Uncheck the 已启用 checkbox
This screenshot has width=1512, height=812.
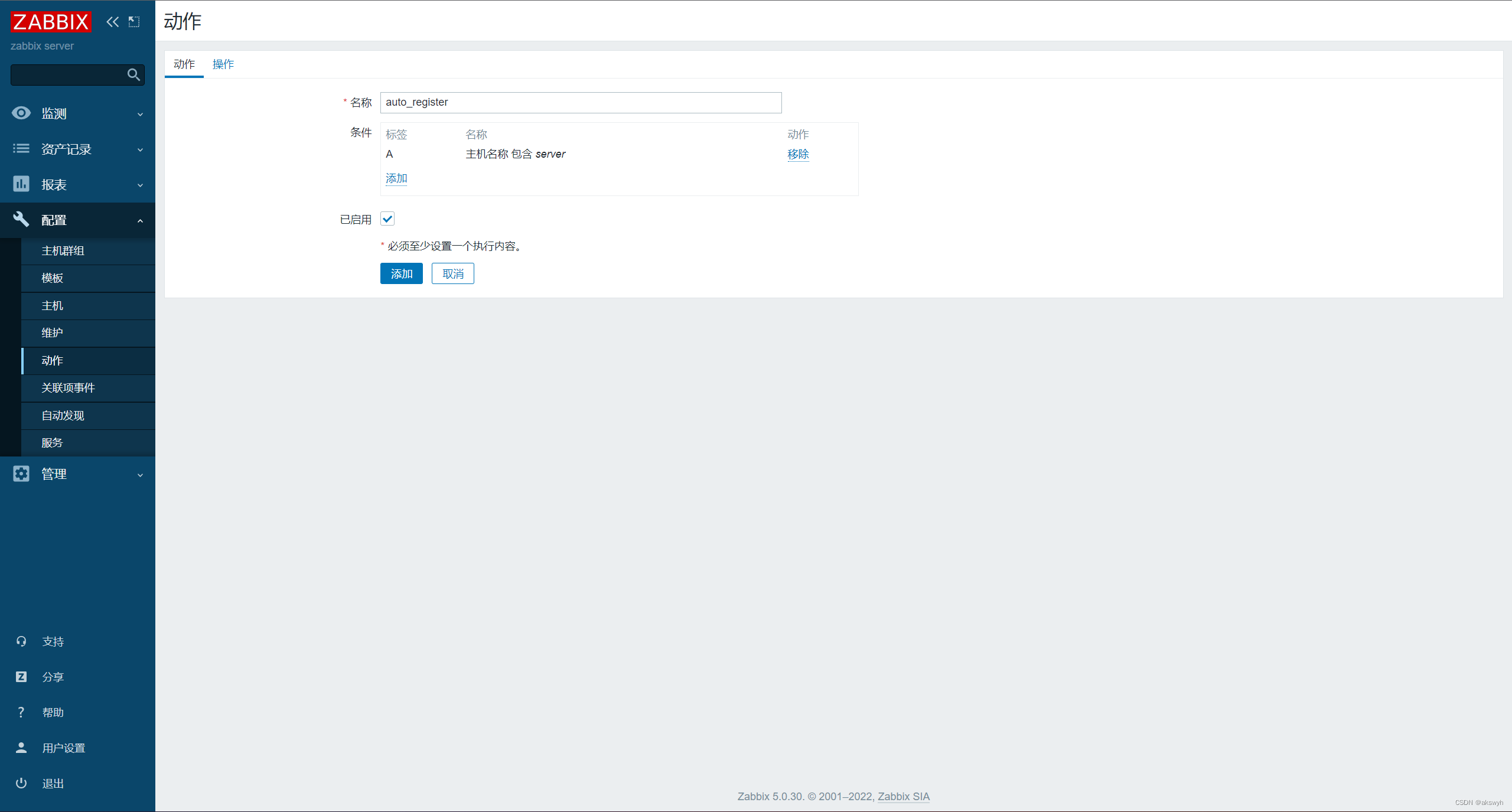387,219
